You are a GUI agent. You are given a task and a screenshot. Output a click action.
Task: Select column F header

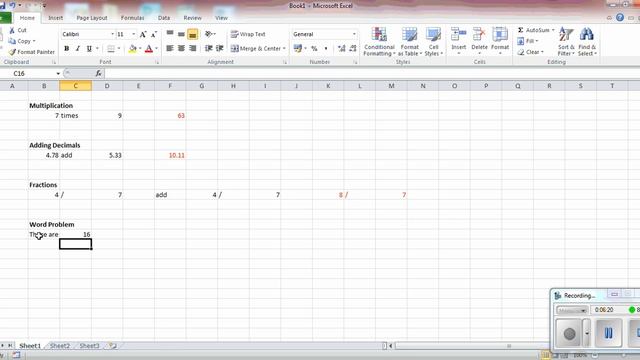click(x=170, y=86)
